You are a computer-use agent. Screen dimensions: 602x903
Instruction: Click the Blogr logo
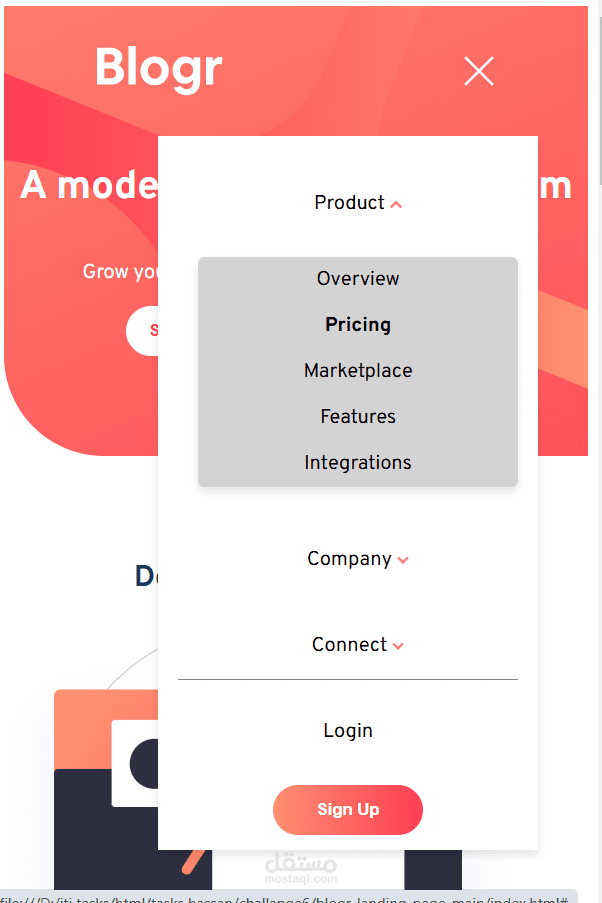click(x=158, y=68)
